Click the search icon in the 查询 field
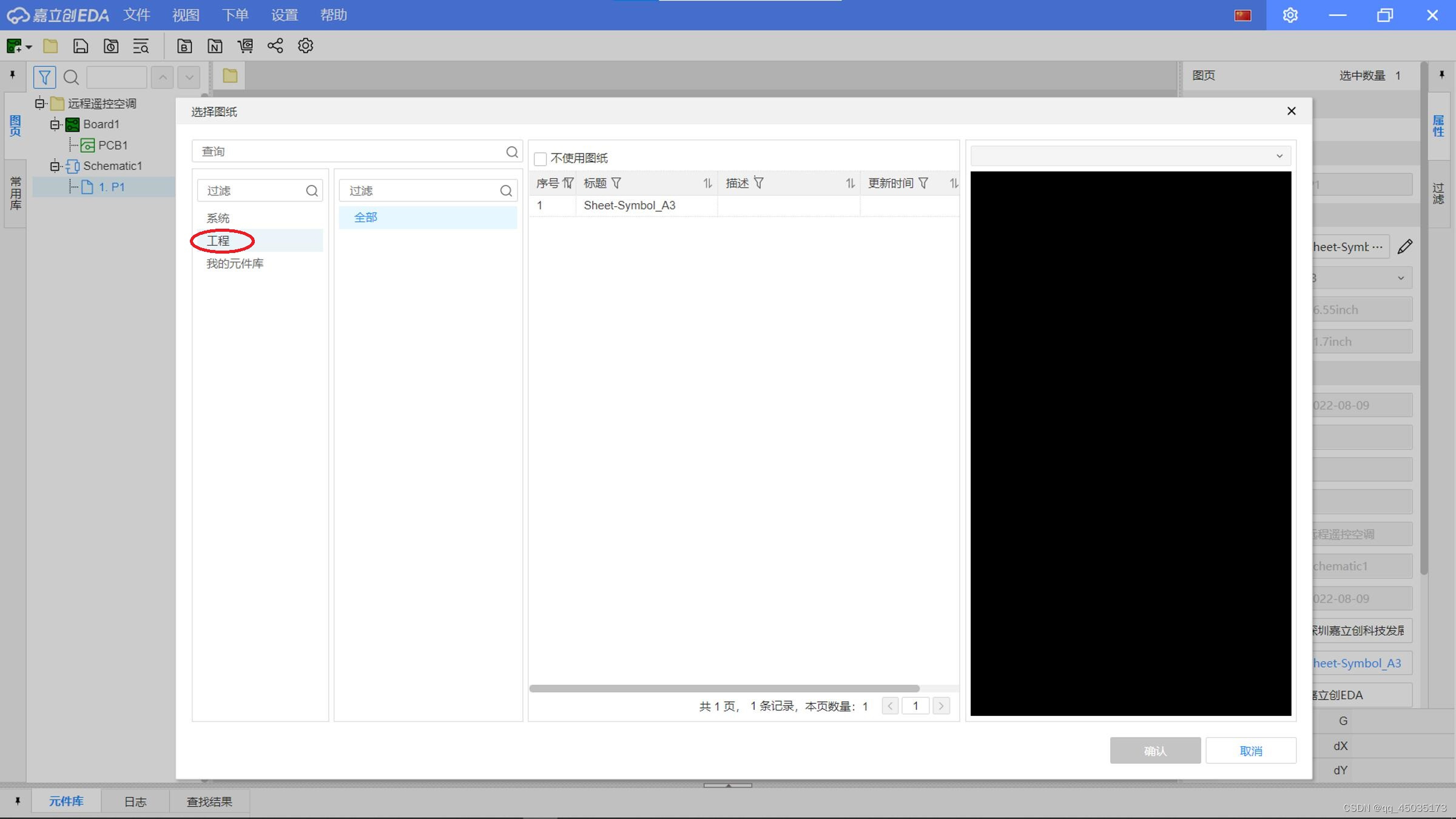The image size is (1456, 819). [x=511, y=152]
